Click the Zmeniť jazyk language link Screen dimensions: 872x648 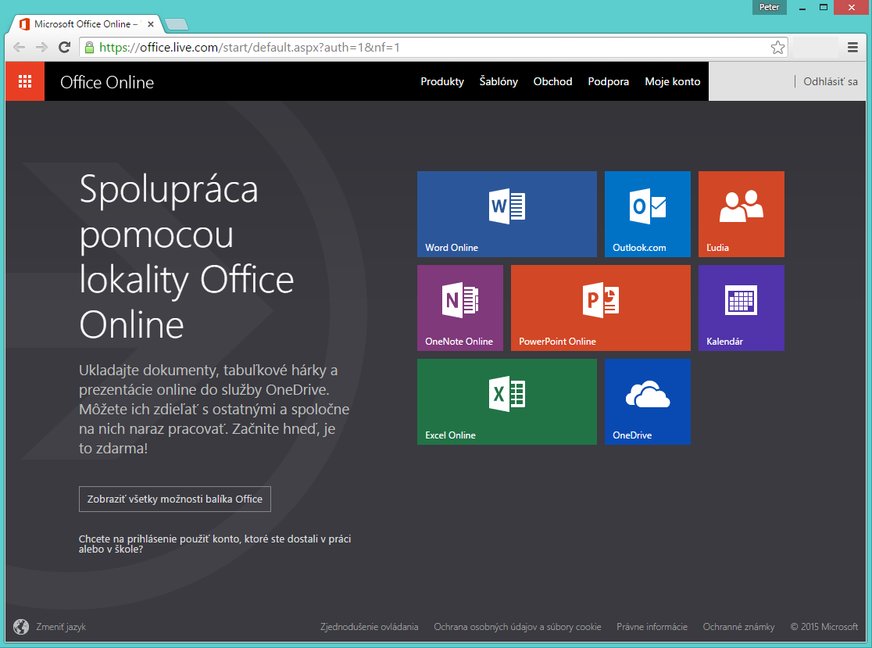pos(60,627)
